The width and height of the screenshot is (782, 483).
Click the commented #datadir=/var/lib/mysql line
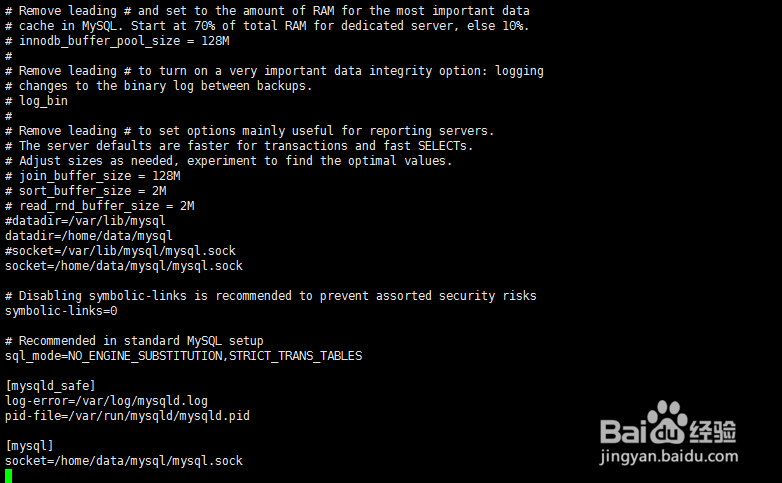[85, 221]
